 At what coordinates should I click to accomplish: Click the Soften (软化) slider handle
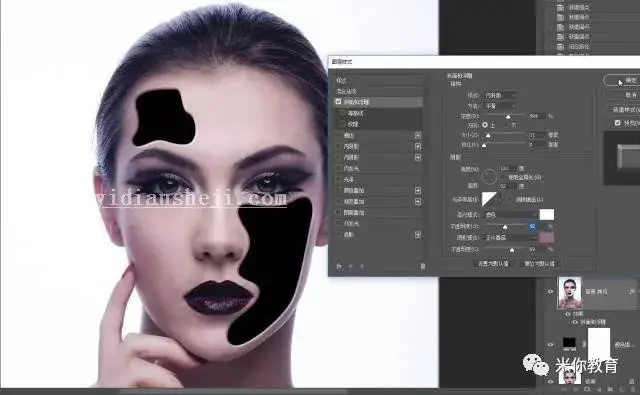point(484,145)
